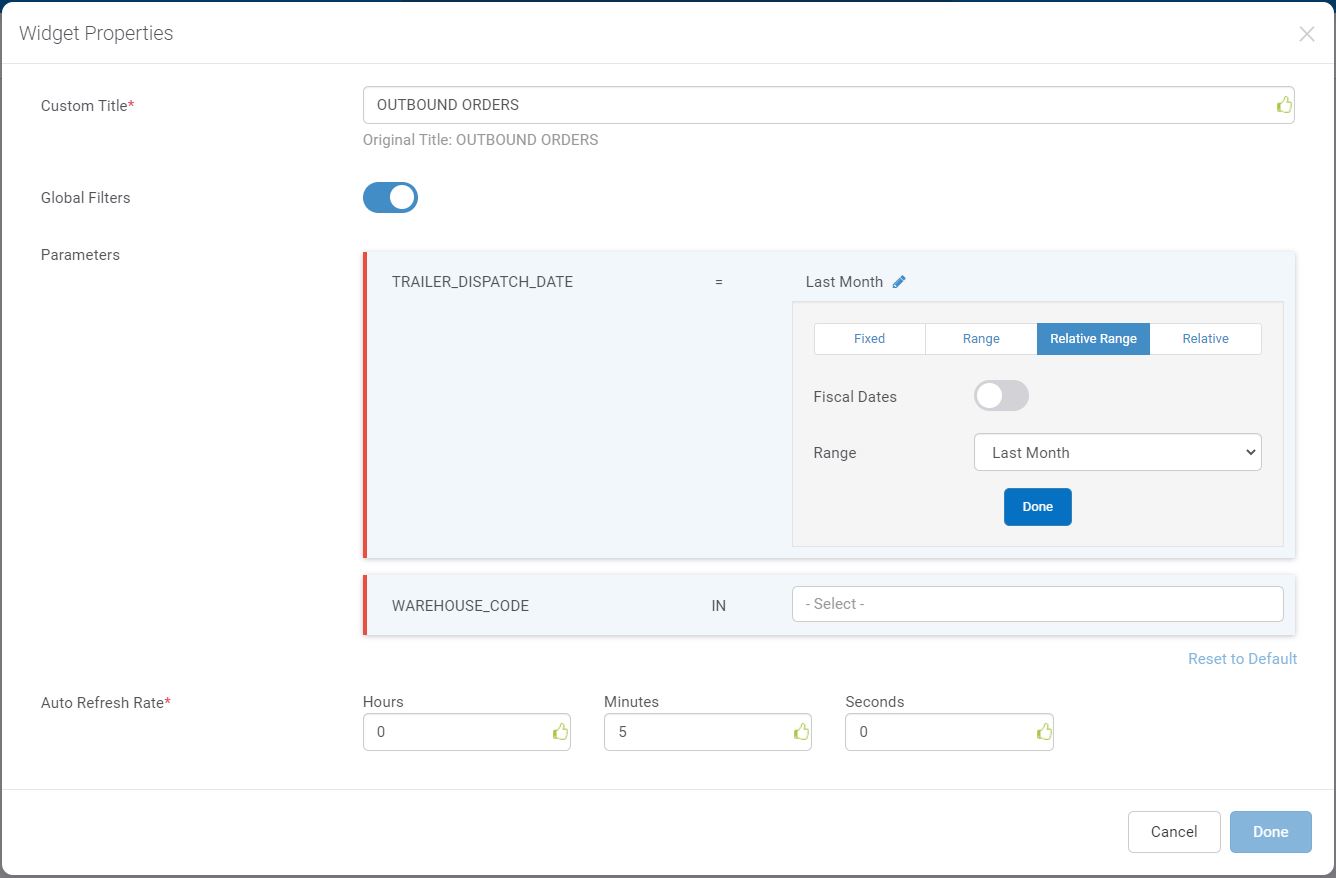Click the thumbs-up icon in Custom Title field
The width and height of the screenshot is (1336, 878).
tap(1284, 105)
